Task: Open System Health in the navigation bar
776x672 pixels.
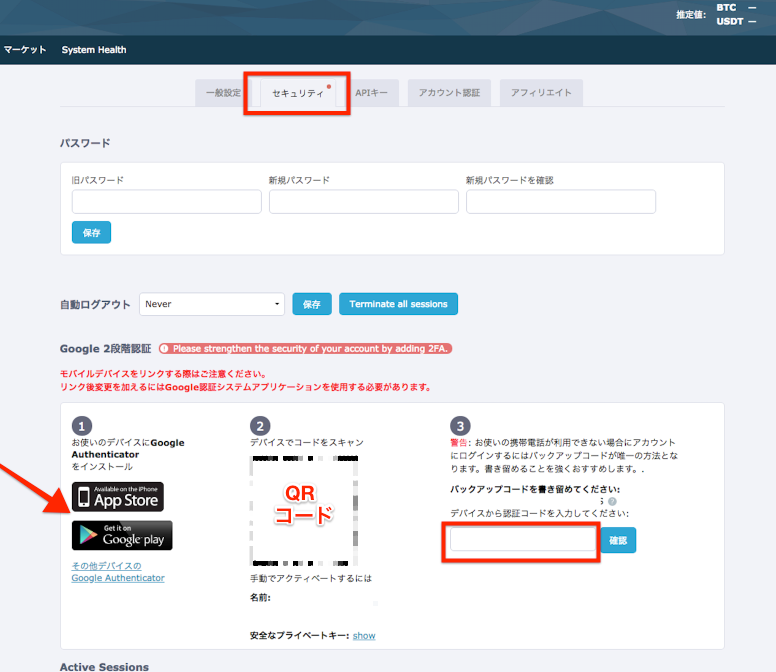Action: 94,49
